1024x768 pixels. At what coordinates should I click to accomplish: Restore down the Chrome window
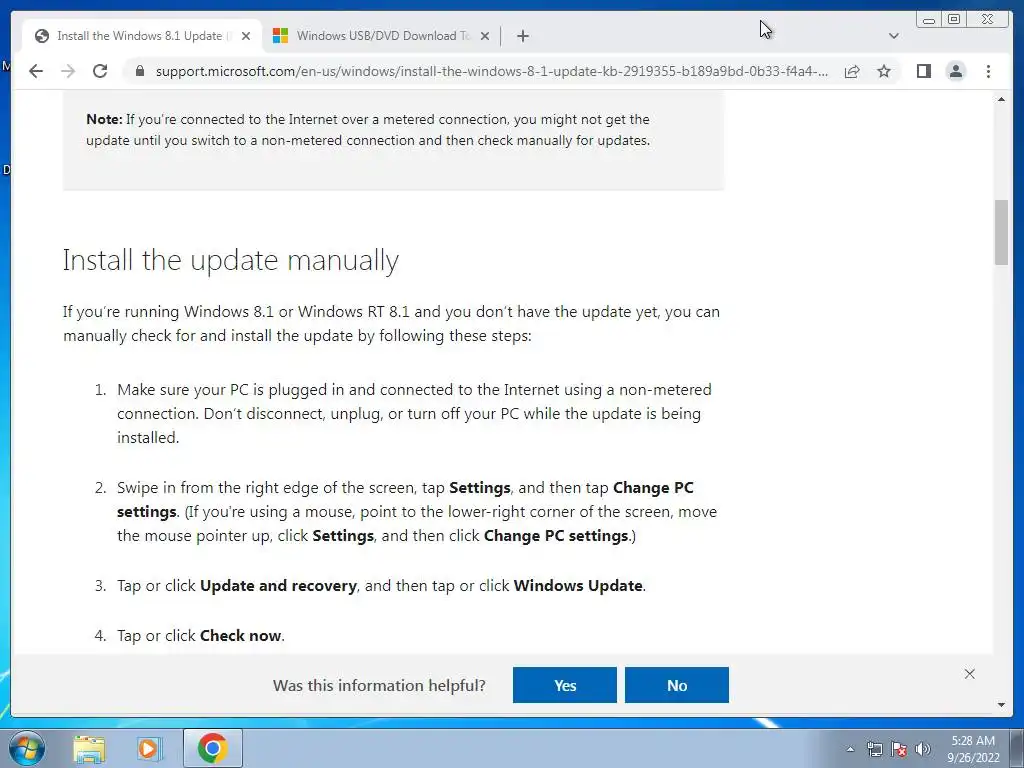(954, 20)
